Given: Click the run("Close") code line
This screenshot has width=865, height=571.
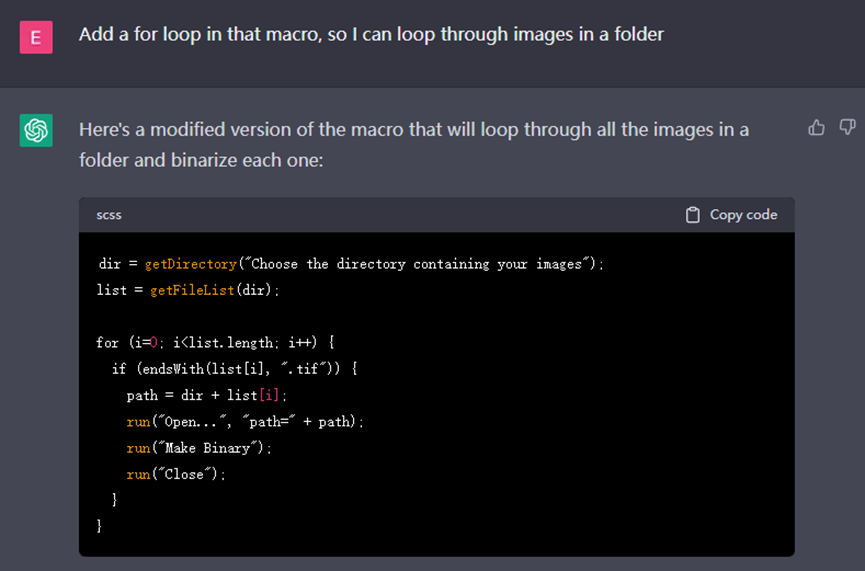Looking at the screenshot, I should (x=176, y=474).
